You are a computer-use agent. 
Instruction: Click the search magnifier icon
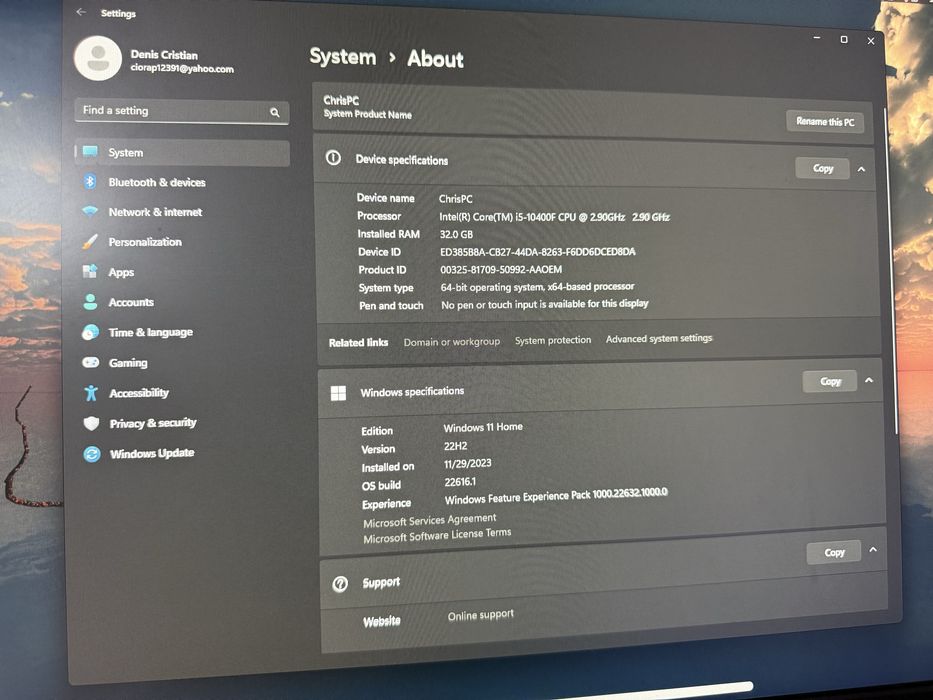(x=274, y=112)
